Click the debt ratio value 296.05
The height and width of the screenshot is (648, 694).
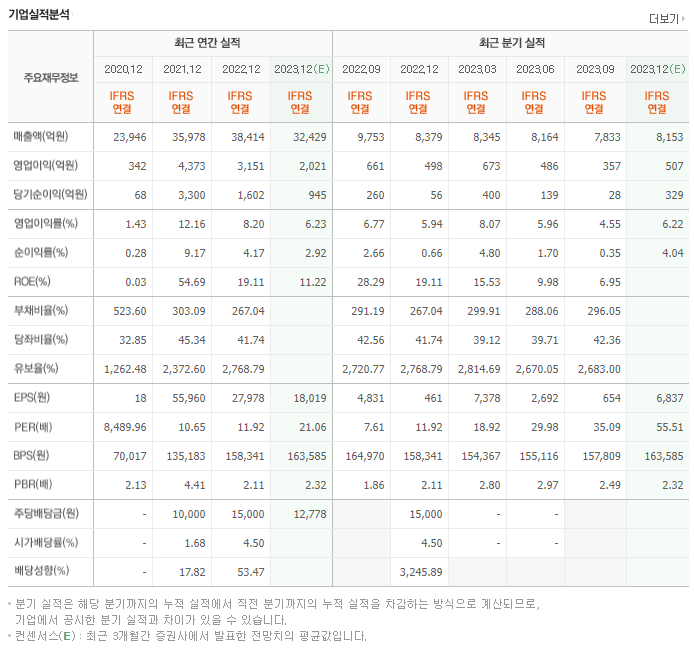(x=604, y=312)
